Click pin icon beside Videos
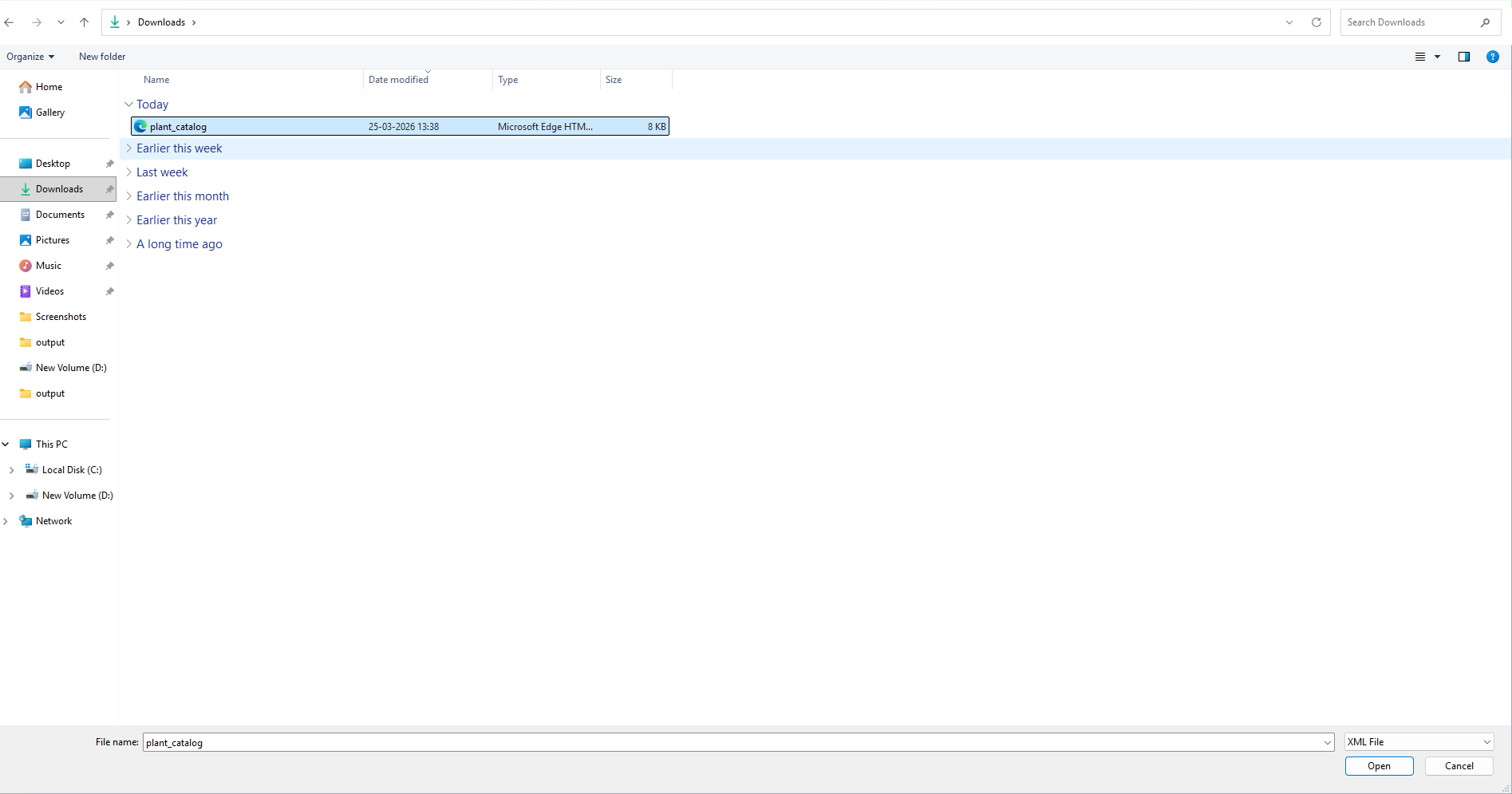This screenshot has height=794, width=1512. (x=109, y=291)
